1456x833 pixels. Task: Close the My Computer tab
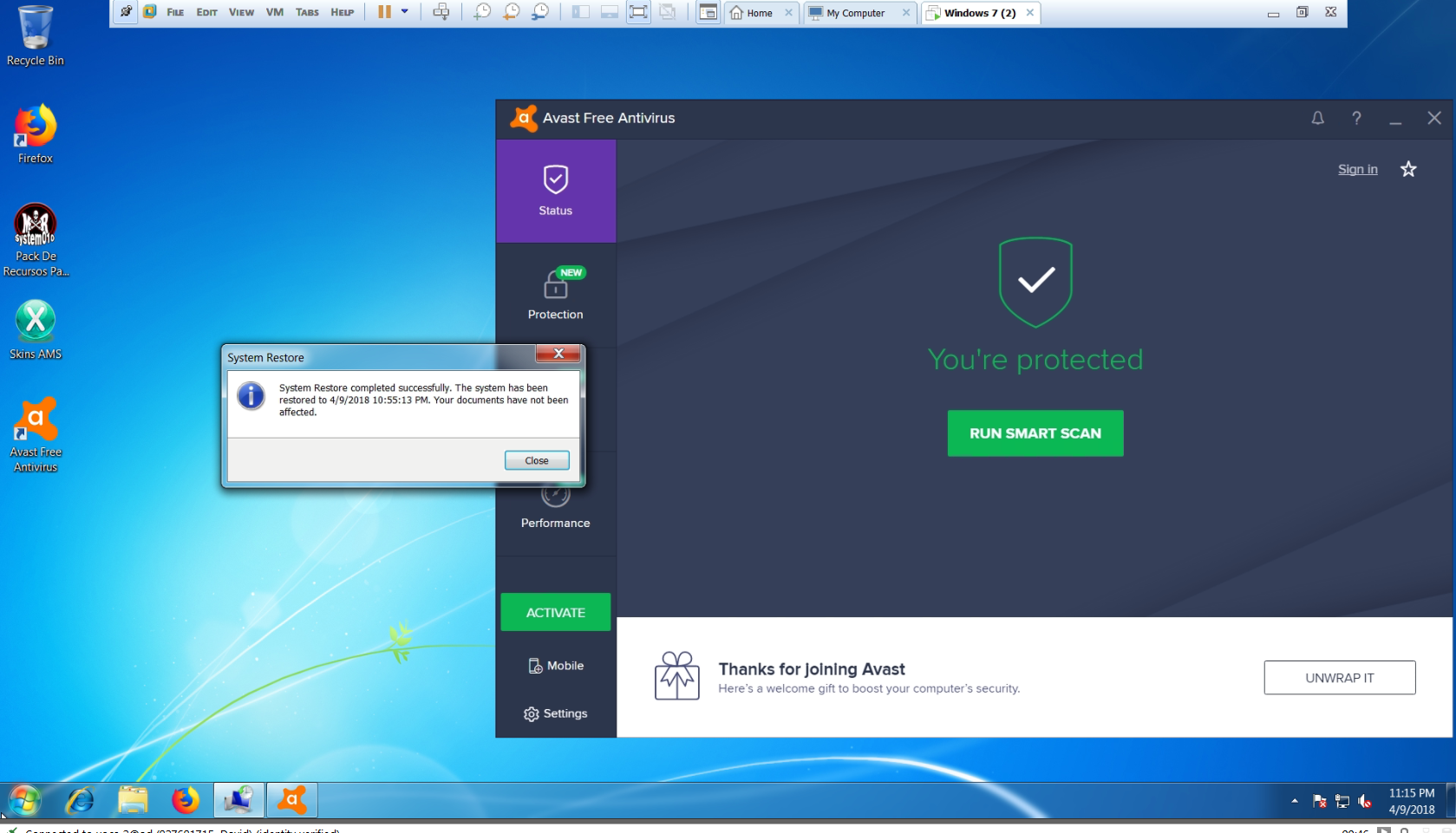coord(906,13)
